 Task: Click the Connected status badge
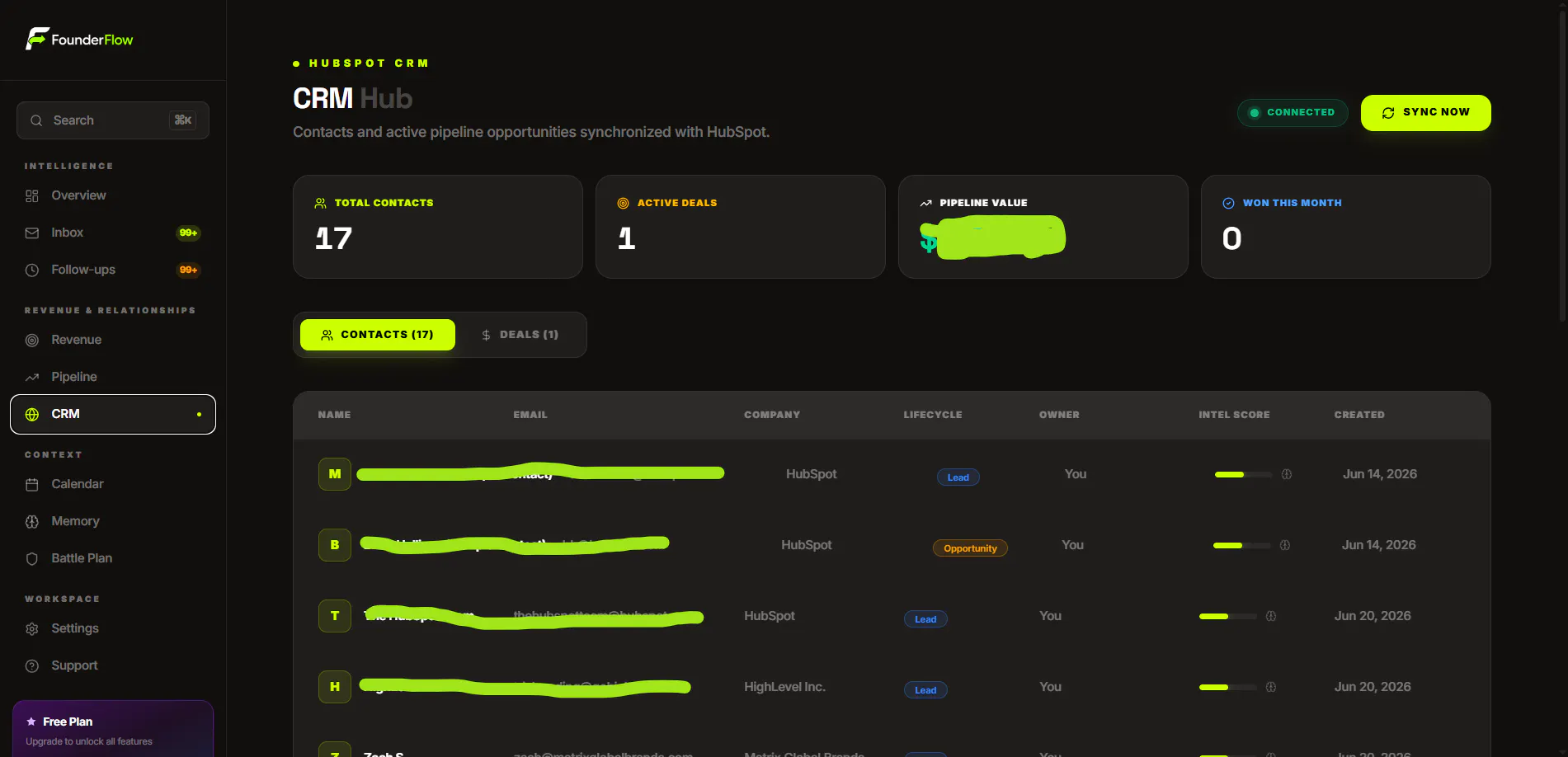1293,113
